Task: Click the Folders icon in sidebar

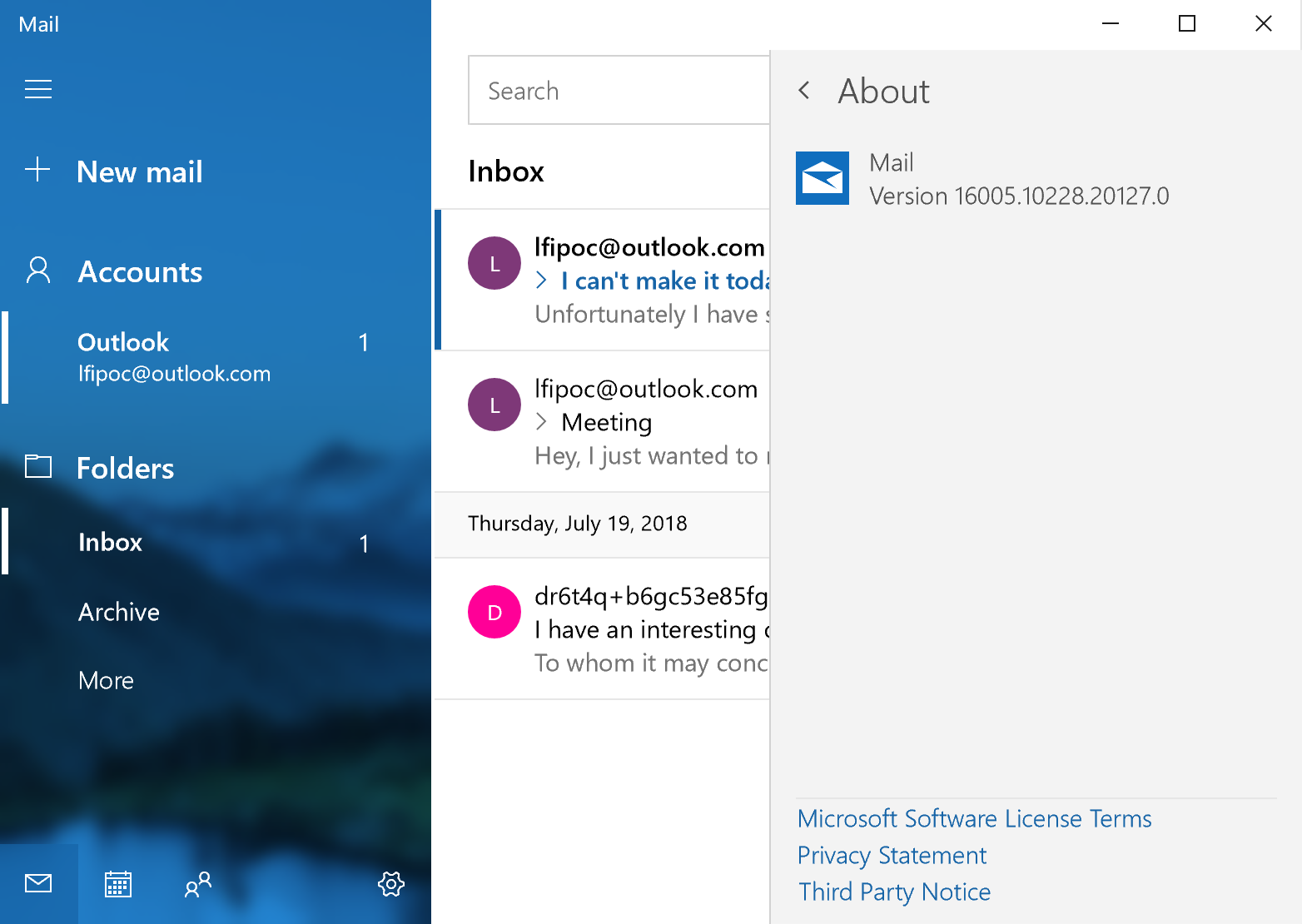Action: point(37,467)
